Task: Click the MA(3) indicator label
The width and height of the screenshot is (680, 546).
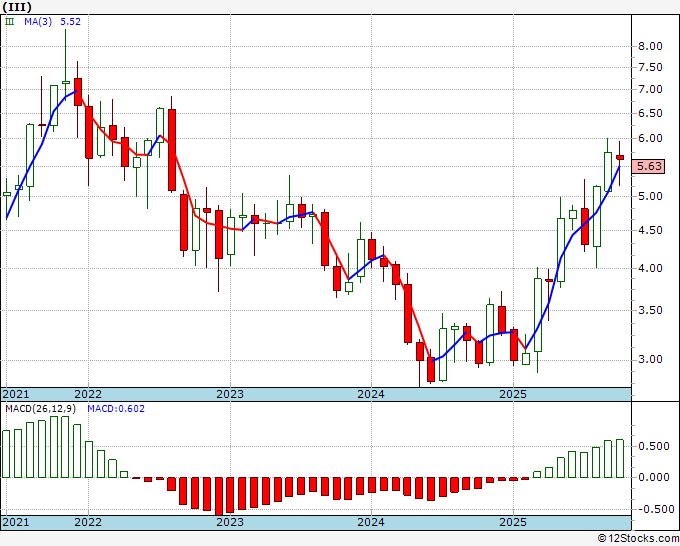Action: 38,21
